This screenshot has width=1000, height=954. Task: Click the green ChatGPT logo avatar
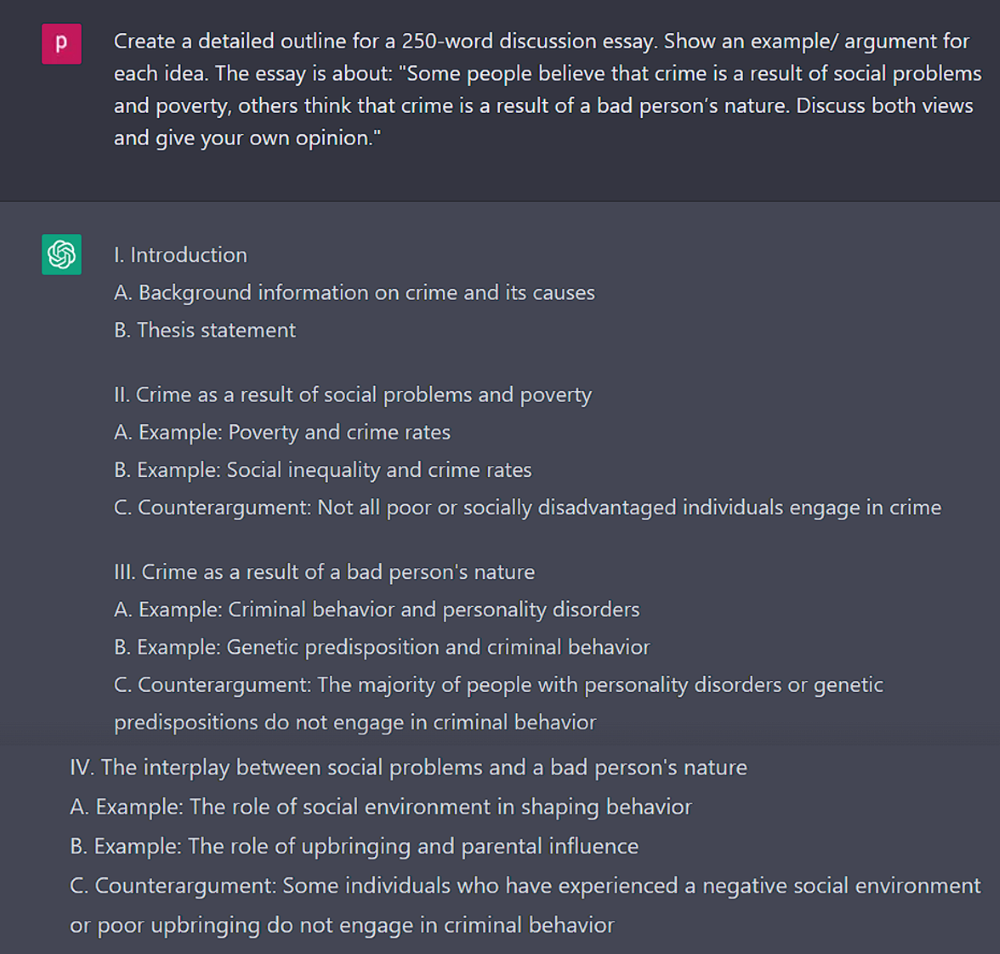(x=61, y=254)
